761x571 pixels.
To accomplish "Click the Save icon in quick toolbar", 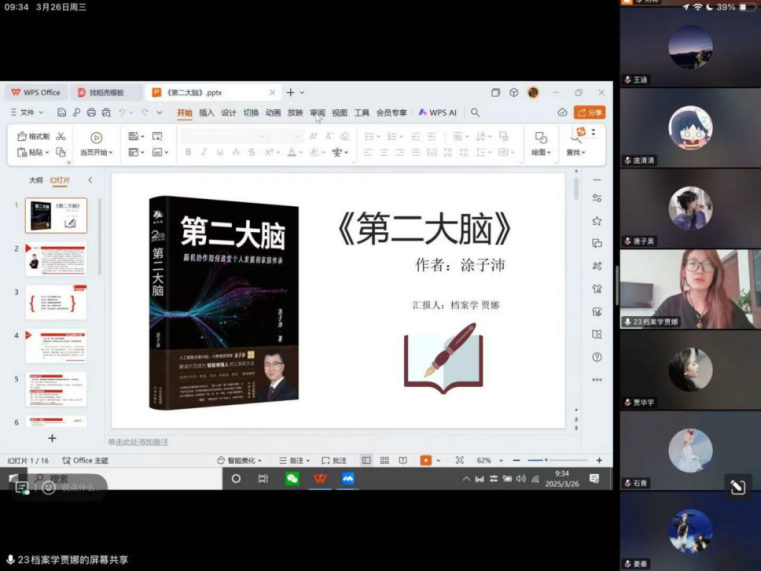I will (62, 113).
